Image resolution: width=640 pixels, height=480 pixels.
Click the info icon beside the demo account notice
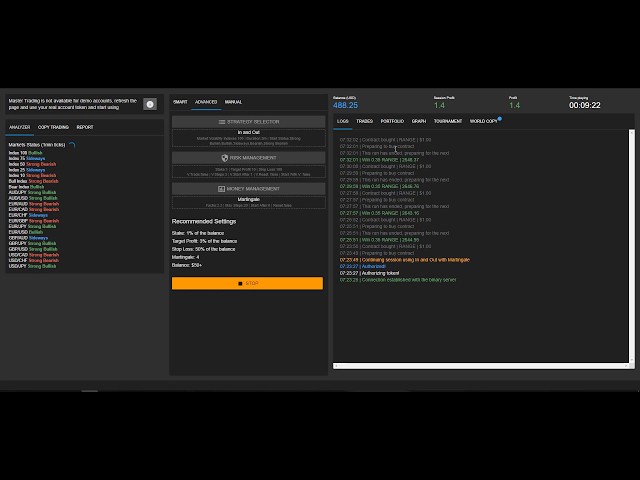pyautogui.click(x=150, y=104)
